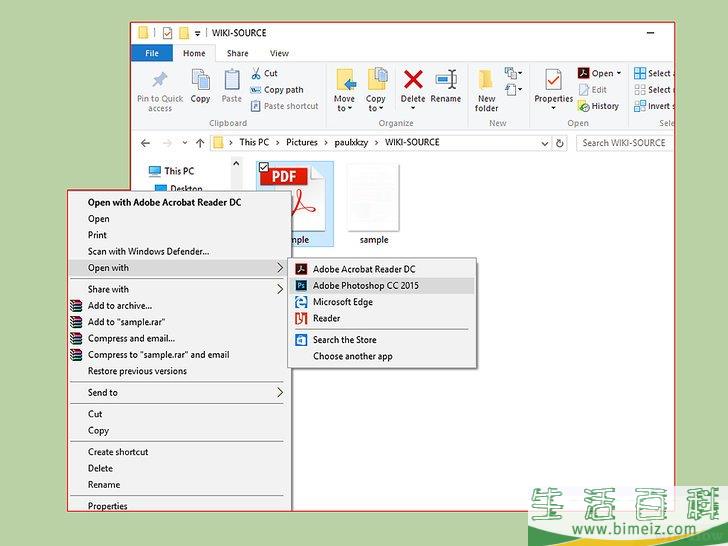The width and height of the screenshot is (728, 546).
Task: Open the Move to dropdown
Action: pyautogui.click(x=344, y=103)
